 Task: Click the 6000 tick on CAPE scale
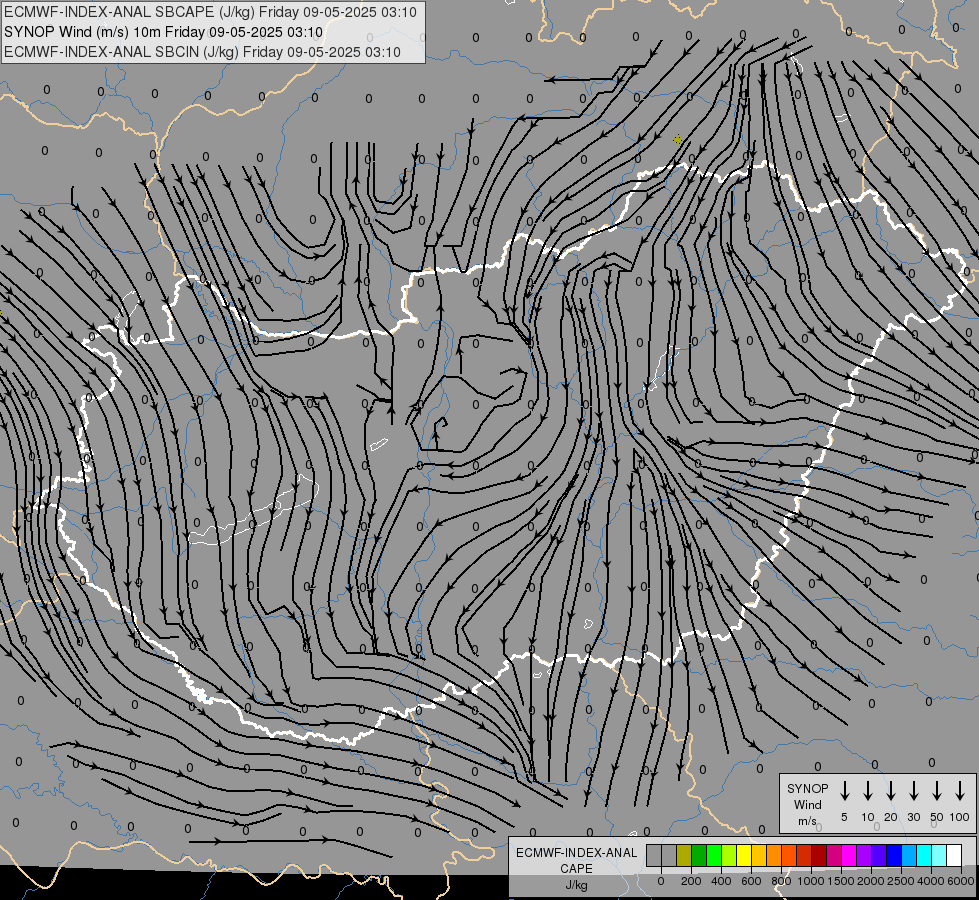tap(961, 881)
